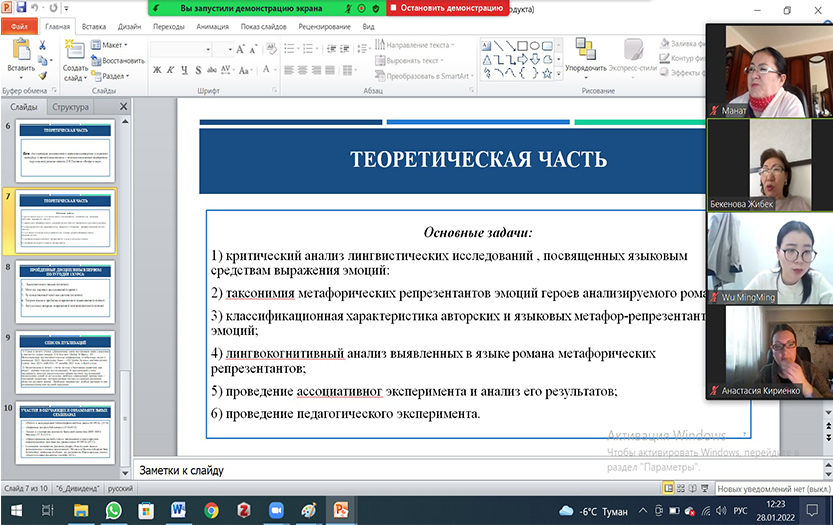Expand the Section (Раздел) dropdown
This screenshot has width=833, height=525.
pos(115,75)
